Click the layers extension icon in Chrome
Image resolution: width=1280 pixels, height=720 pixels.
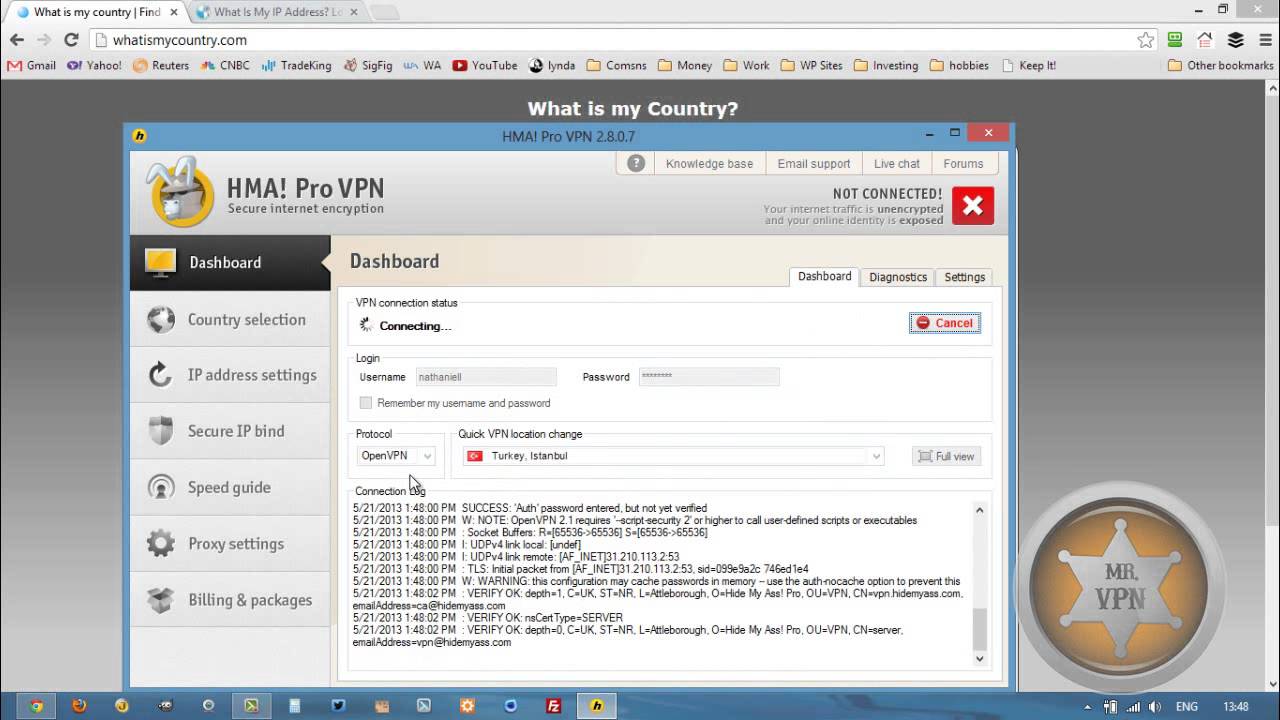pyautogui.click(x=1235, y=40)
